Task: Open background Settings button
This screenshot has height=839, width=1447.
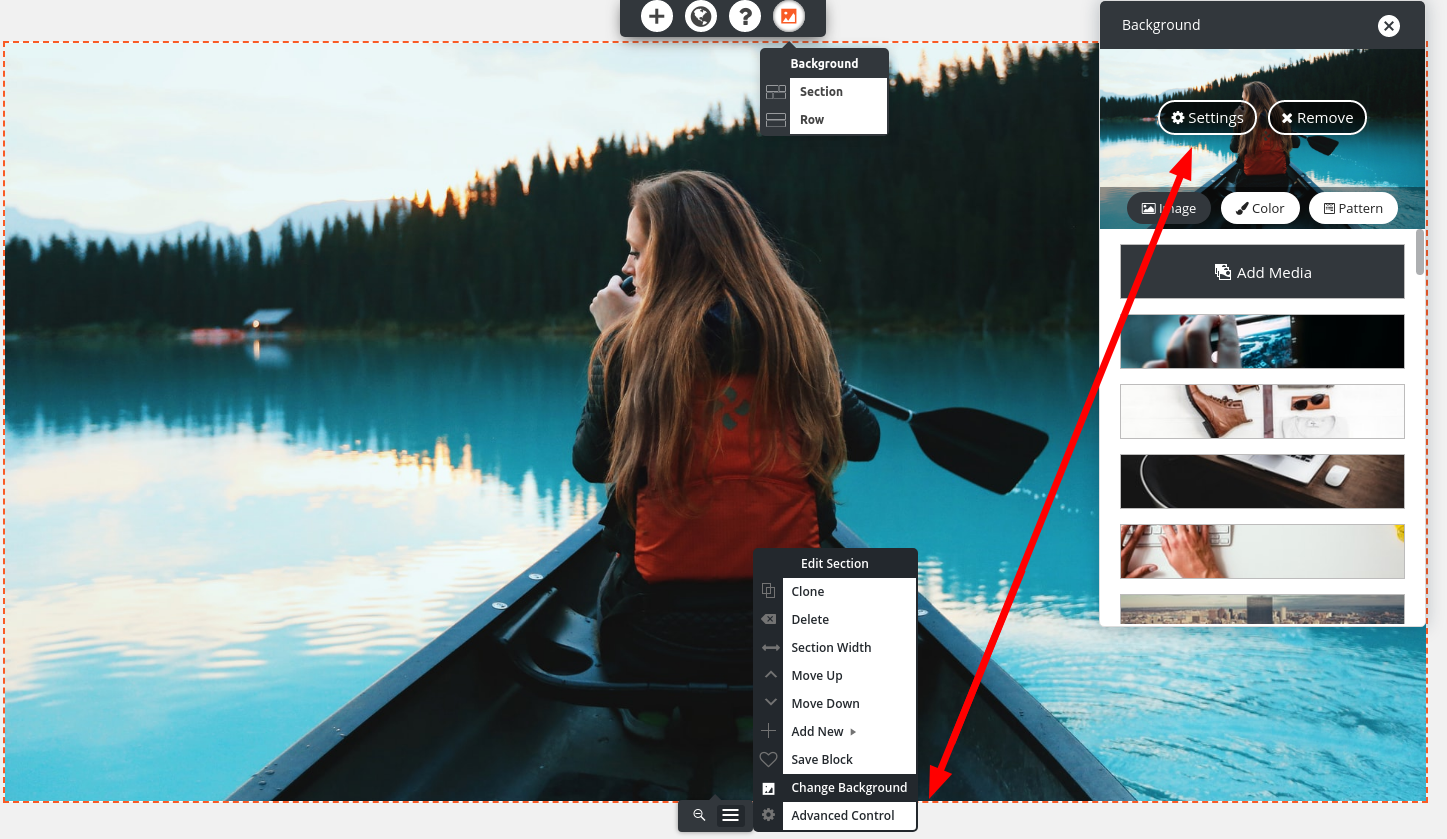Action: [x=1208, y=118]
